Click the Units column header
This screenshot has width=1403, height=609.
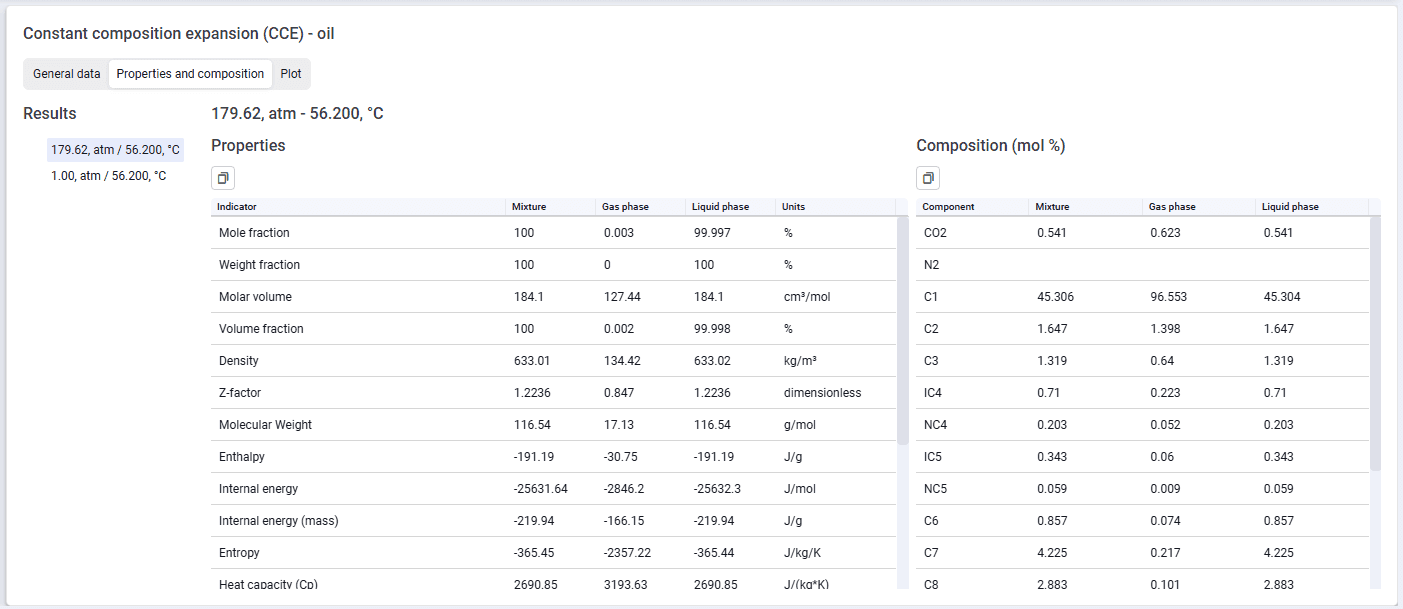pyautogui.click(x=835, y=207)
